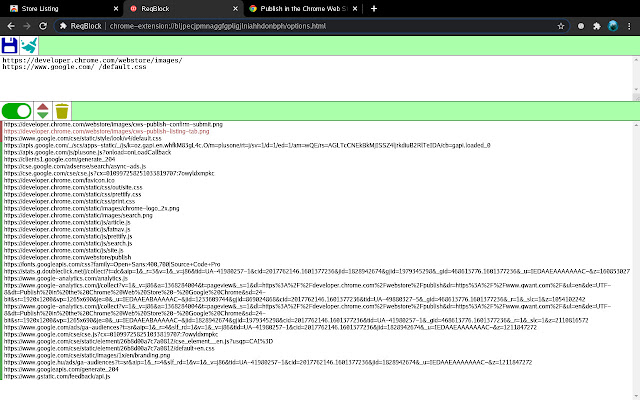Click the https://developer.chrome.com/webstore/images/ rule line
This screenshot has width=640, height=400.
(x=92, y=60)
